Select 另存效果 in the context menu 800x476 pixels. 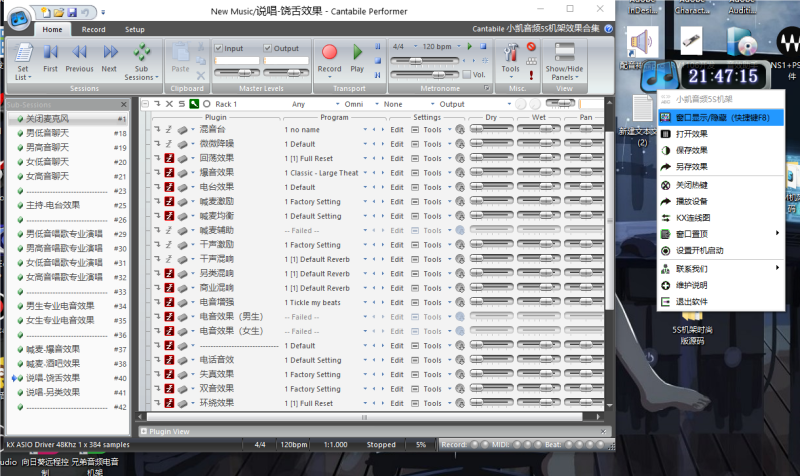720,167
